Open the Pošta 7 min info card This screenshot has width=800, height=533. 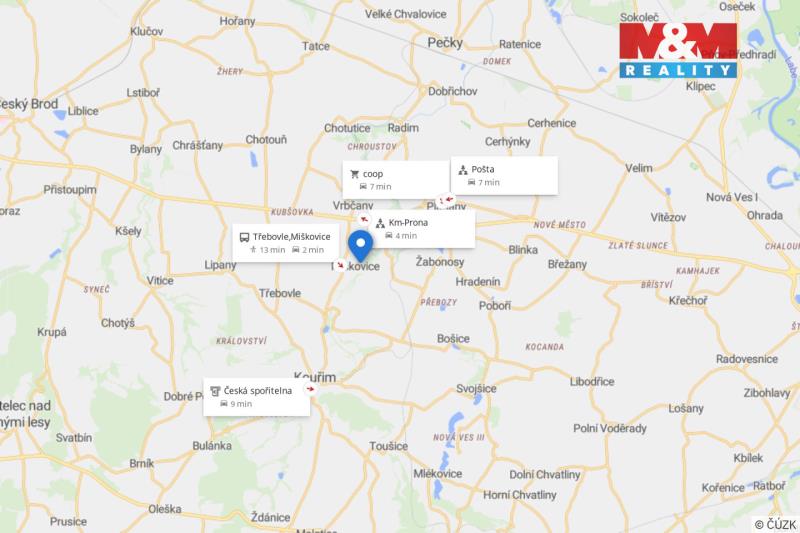[504, 175]
